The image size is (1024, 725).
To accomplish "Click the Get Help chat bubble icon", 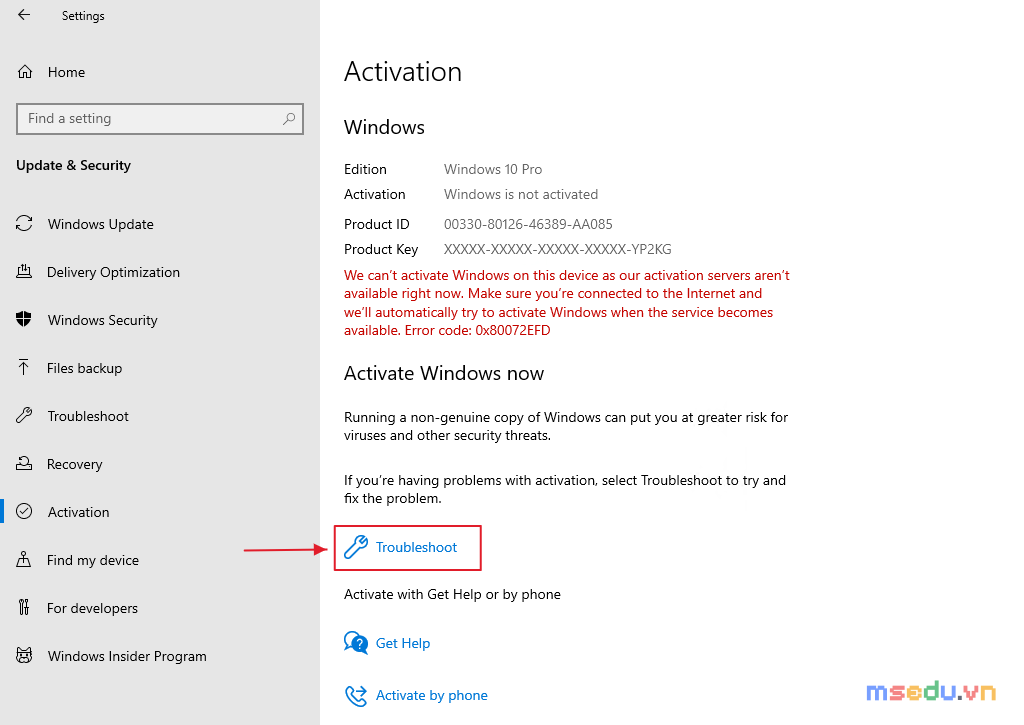I will click(x=356, y=643).
